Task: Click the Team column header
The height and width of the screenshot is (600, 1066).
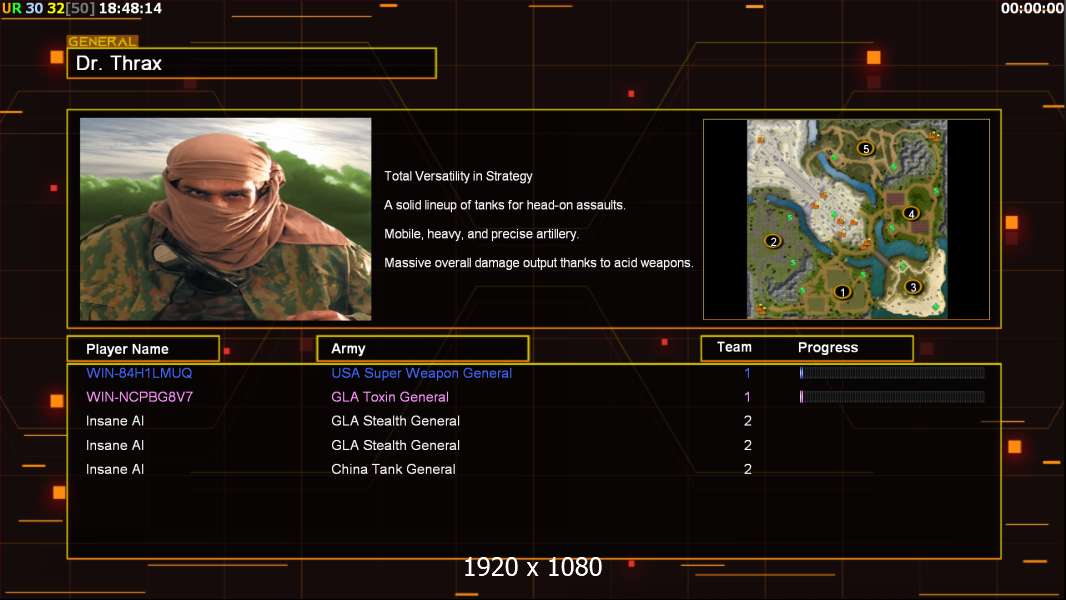Action: pyautogui.click(x=734, y=347)
